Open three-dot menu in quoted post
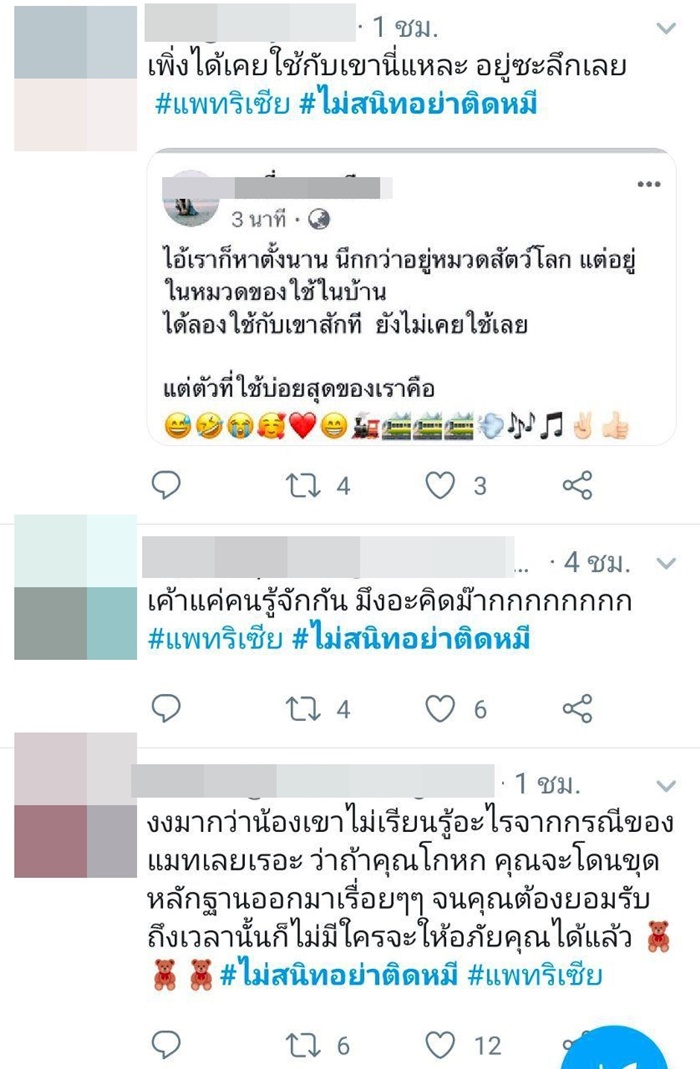Image resolution: width=700 pixels, height=1069 pixels. point(648,184)
